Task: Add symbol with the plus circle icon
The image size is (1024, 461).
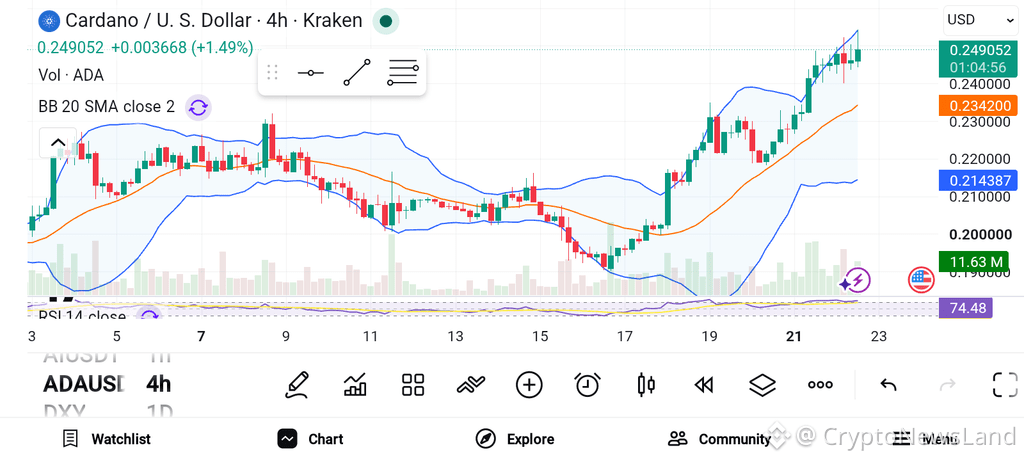Action: [530, 385]
